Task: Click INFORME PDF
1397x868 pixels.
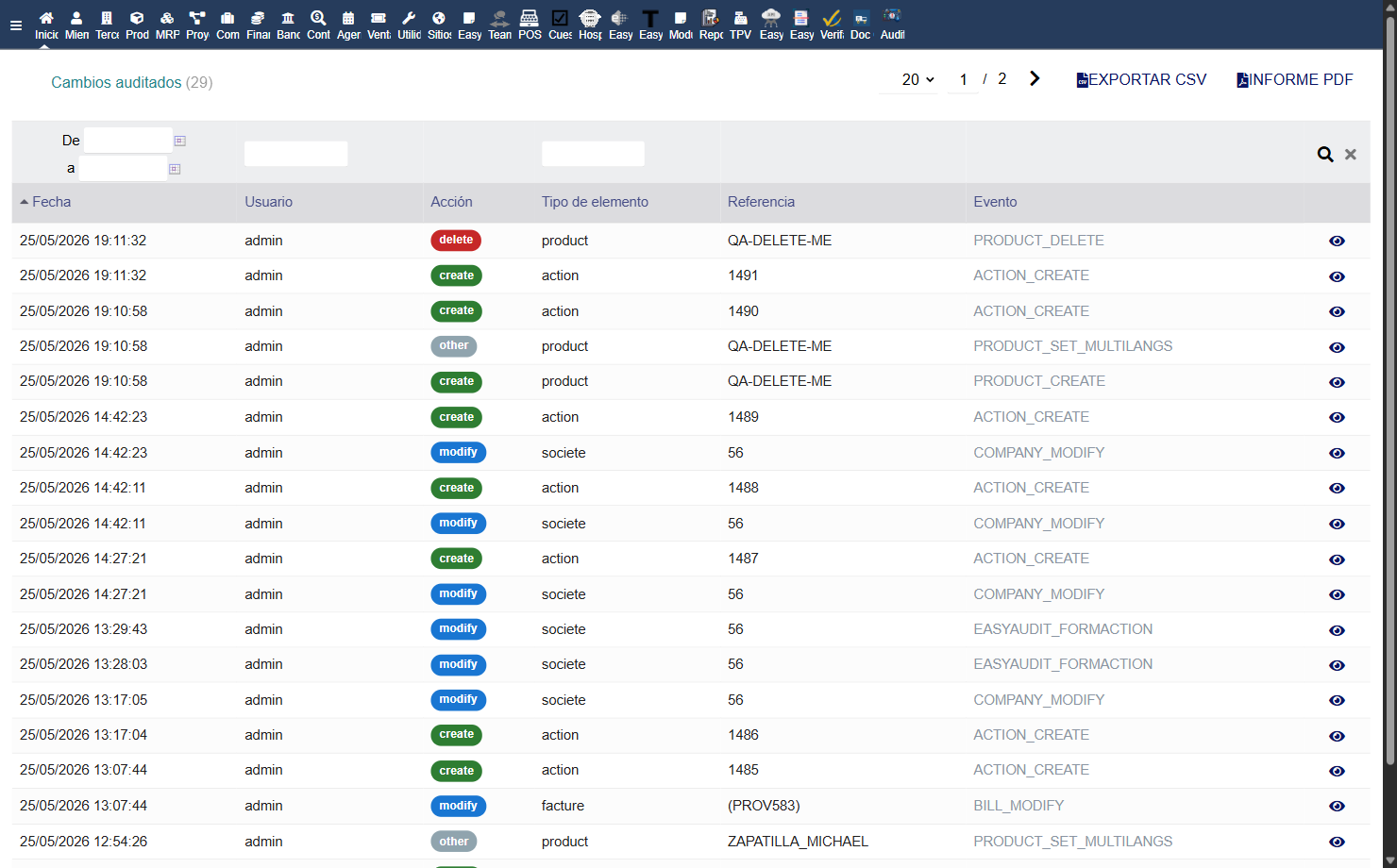Action: (1294, 80)
